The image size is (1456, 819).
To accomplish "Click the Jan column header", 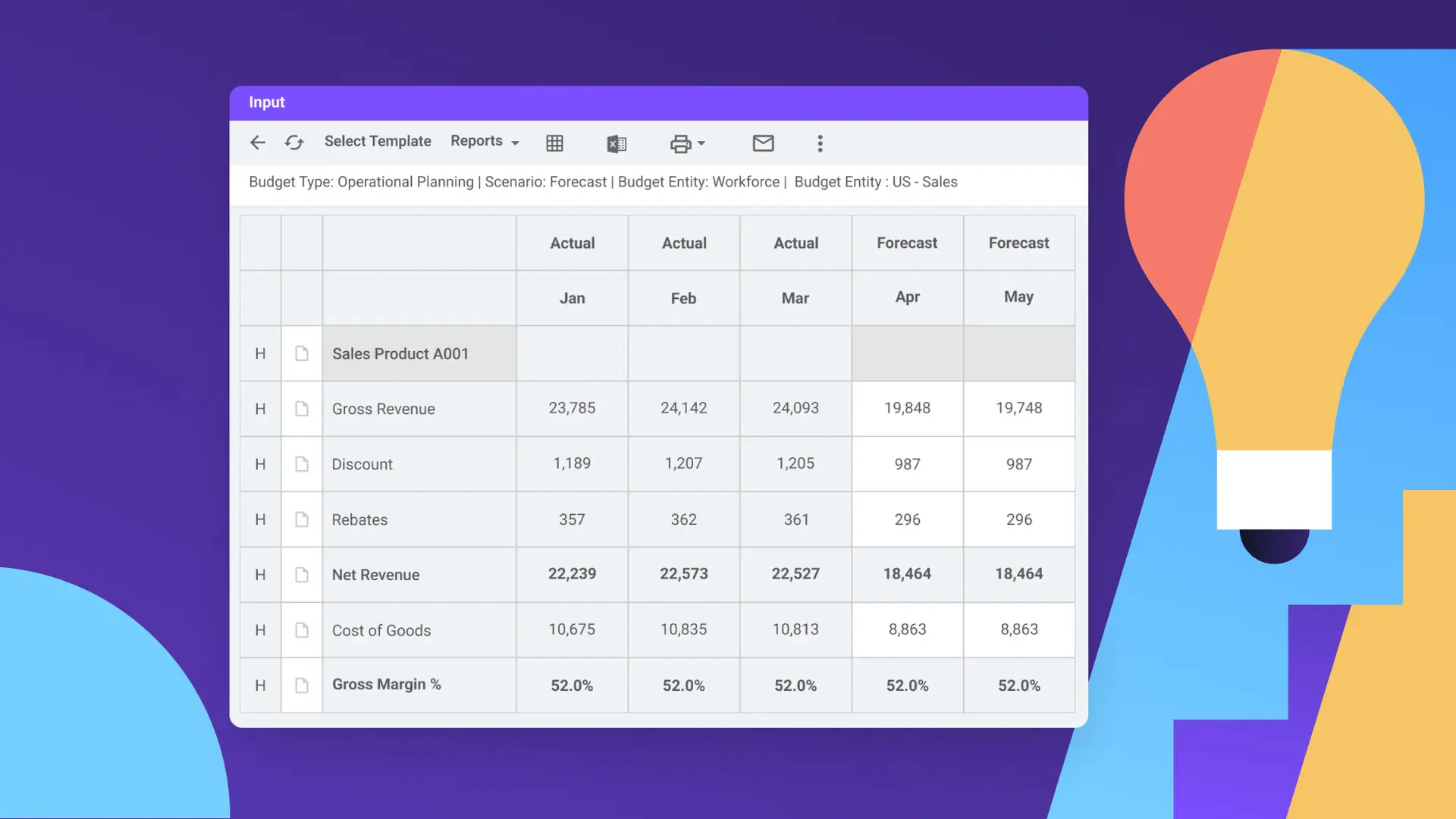I will [573, 298].
